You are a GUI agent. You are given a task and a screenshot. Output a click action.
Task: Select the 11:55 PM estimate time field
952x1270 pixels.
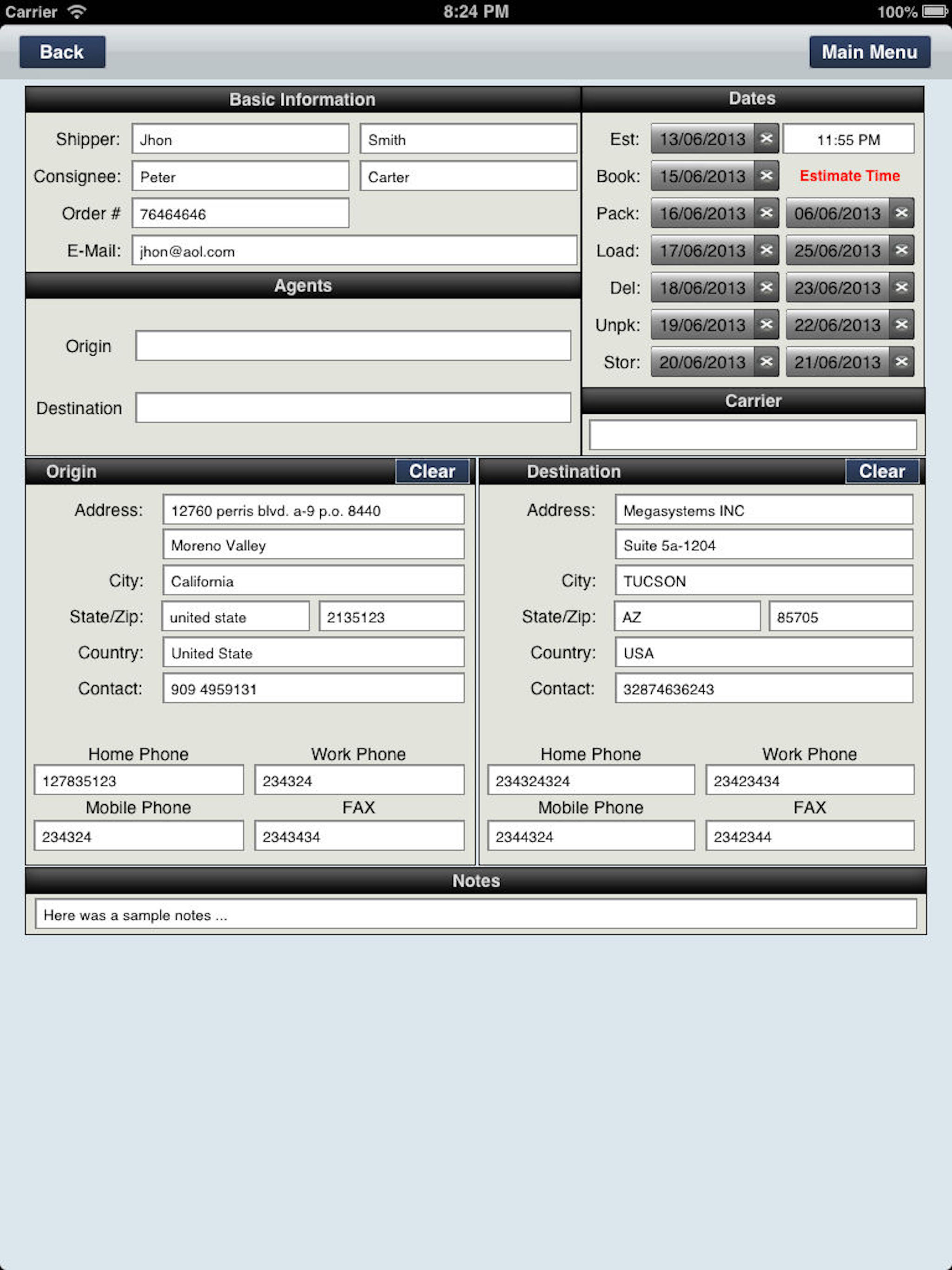(x=849, y=139)
